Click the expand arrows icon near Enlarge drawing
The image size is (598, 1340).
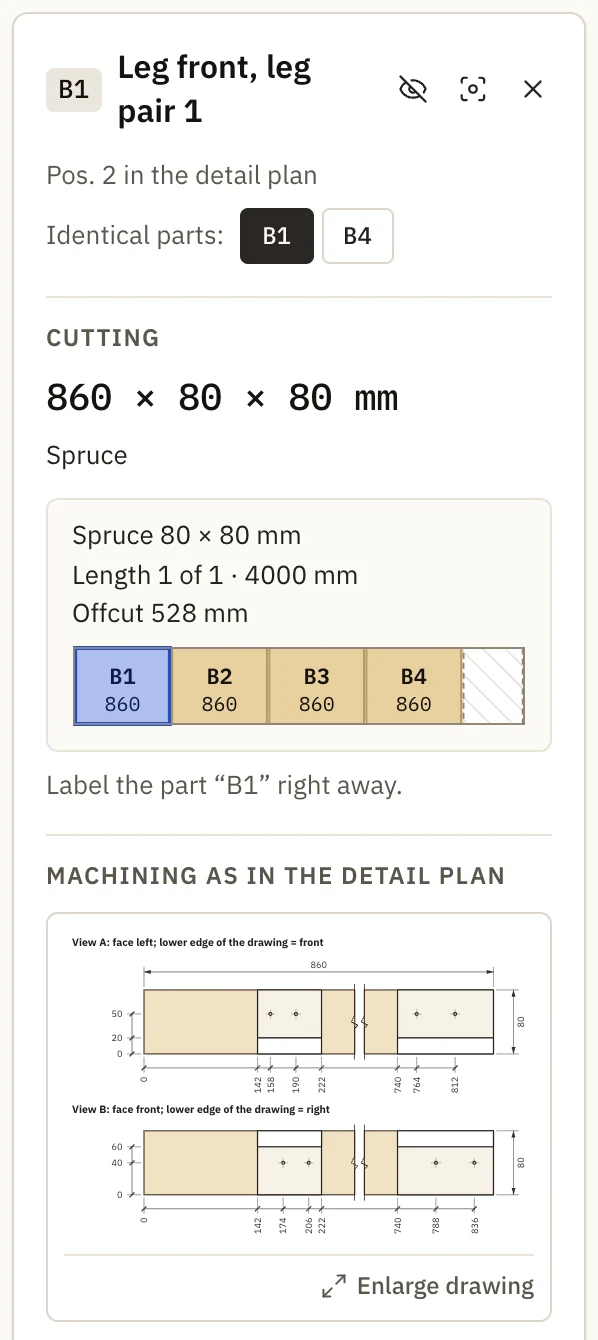[334, 1286]
